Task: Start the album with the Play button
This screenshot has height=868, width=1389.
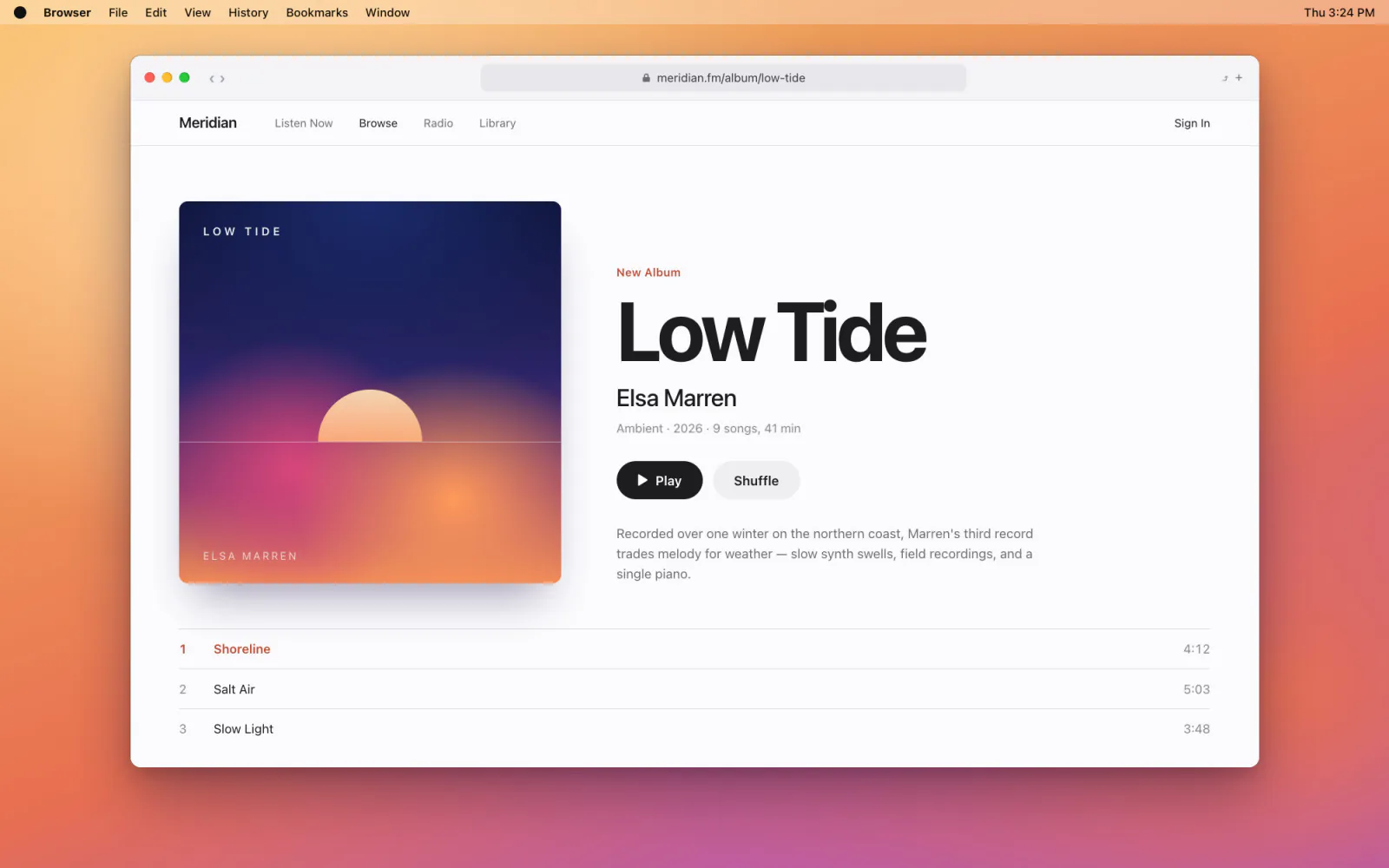Action: (x=660, y=480)
